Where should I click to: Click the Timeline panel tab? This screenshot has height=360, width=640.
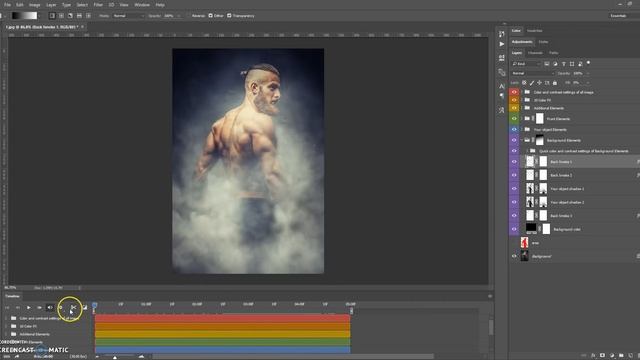[x=12, y=296]
